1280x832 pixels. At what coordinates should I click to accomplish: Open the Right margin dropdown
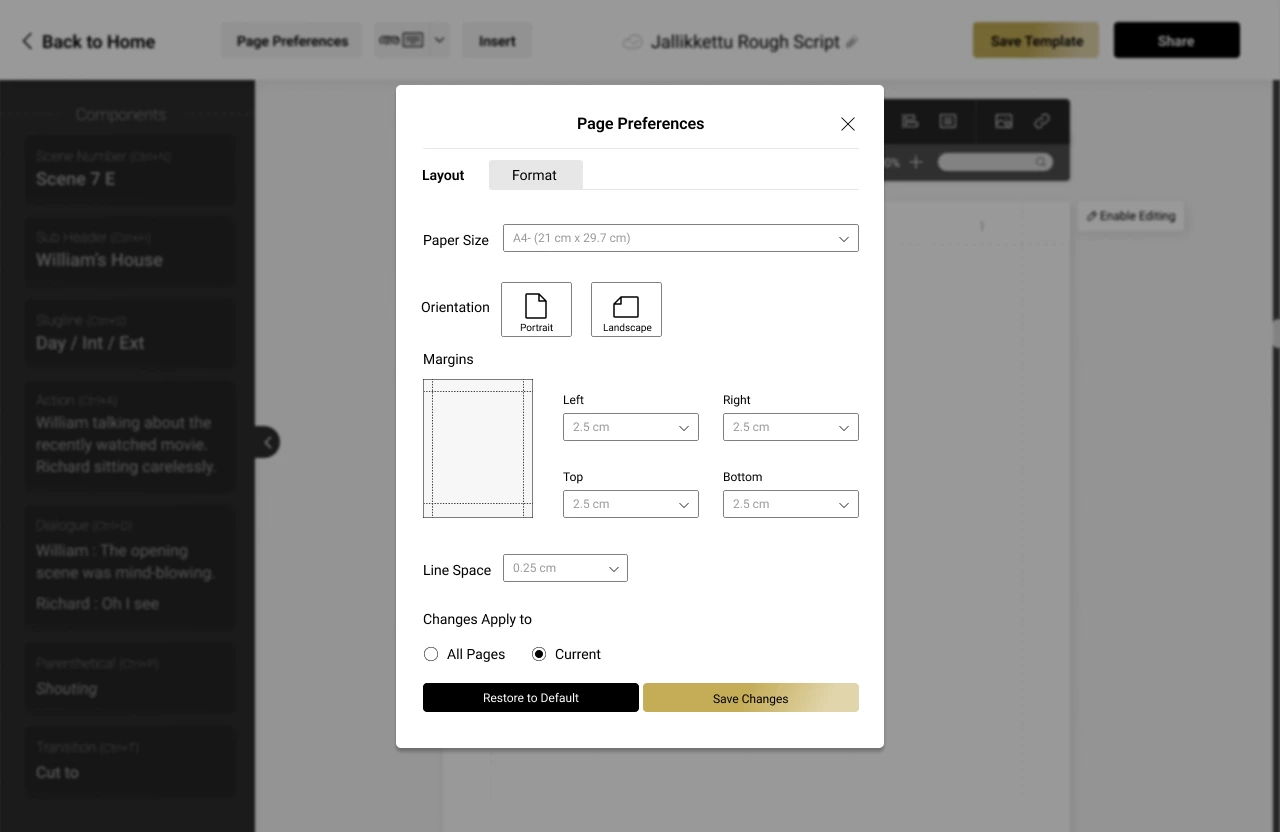(x=790, y=427)
